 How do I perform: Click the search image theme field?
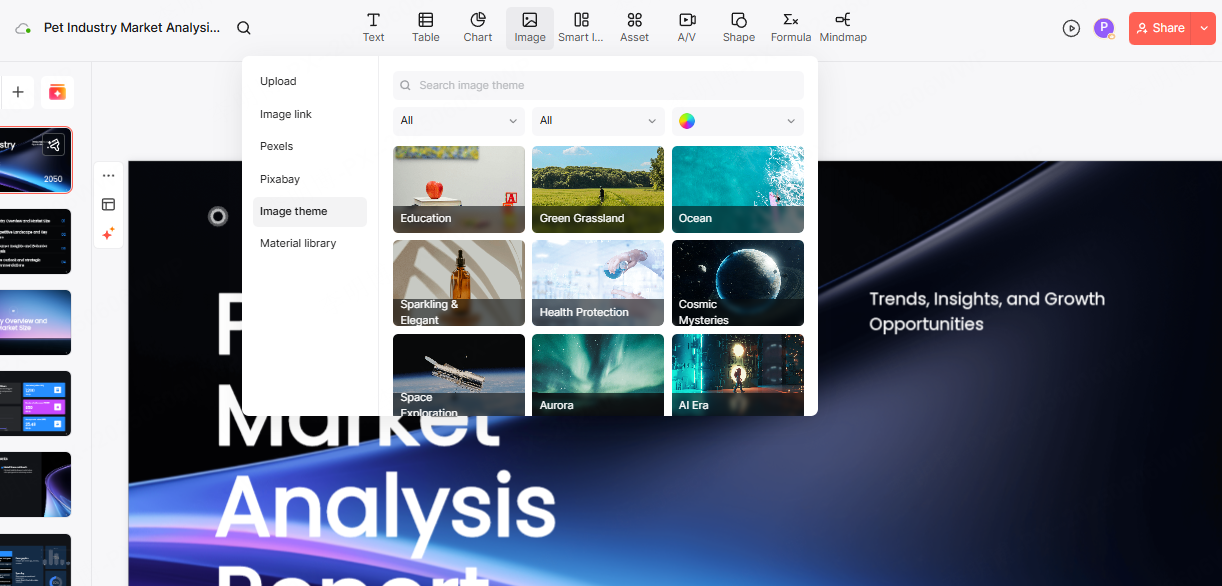coord(598,85)
